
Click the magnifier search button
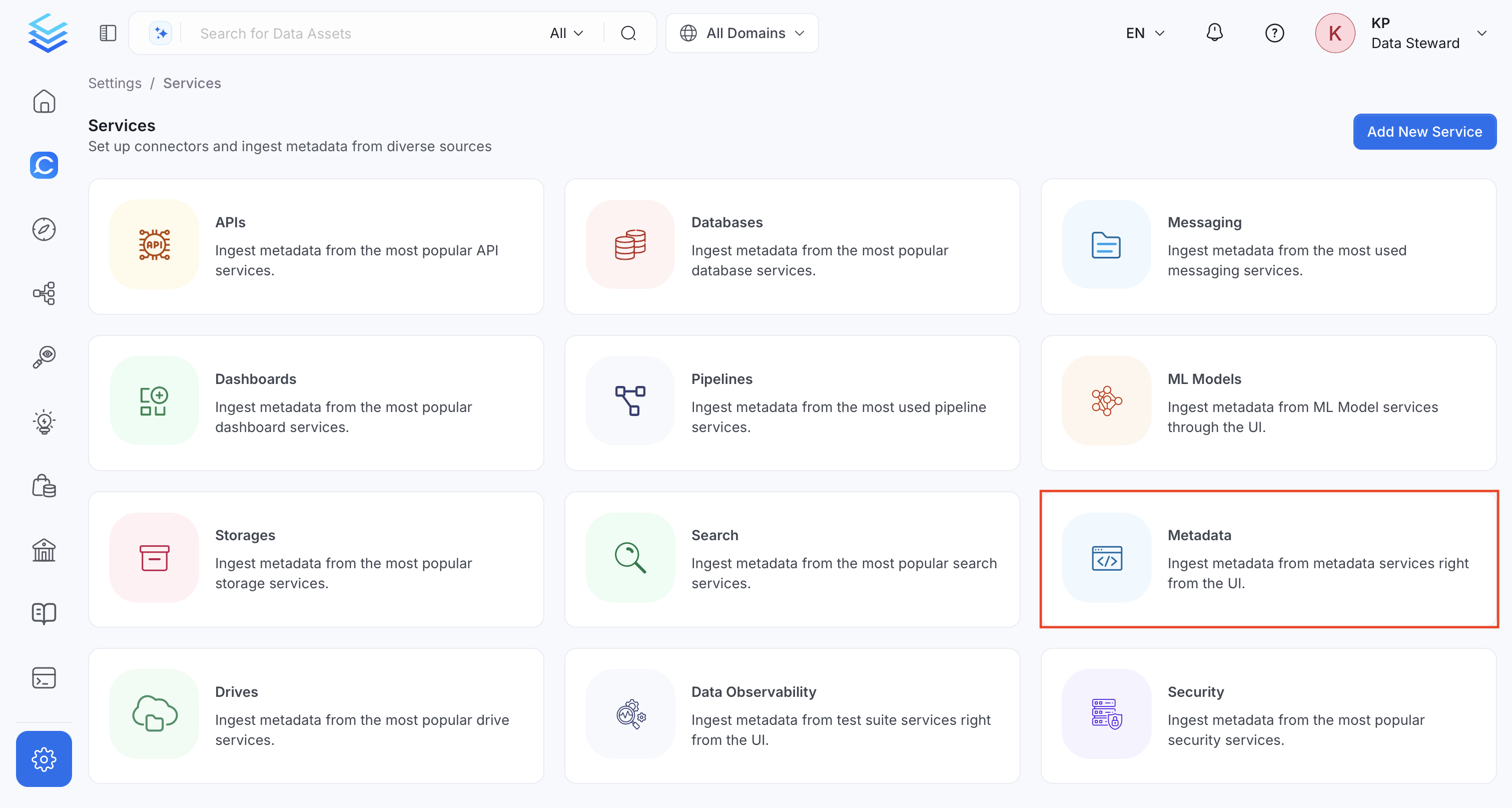pyautogui.click(x=628, y=33)
